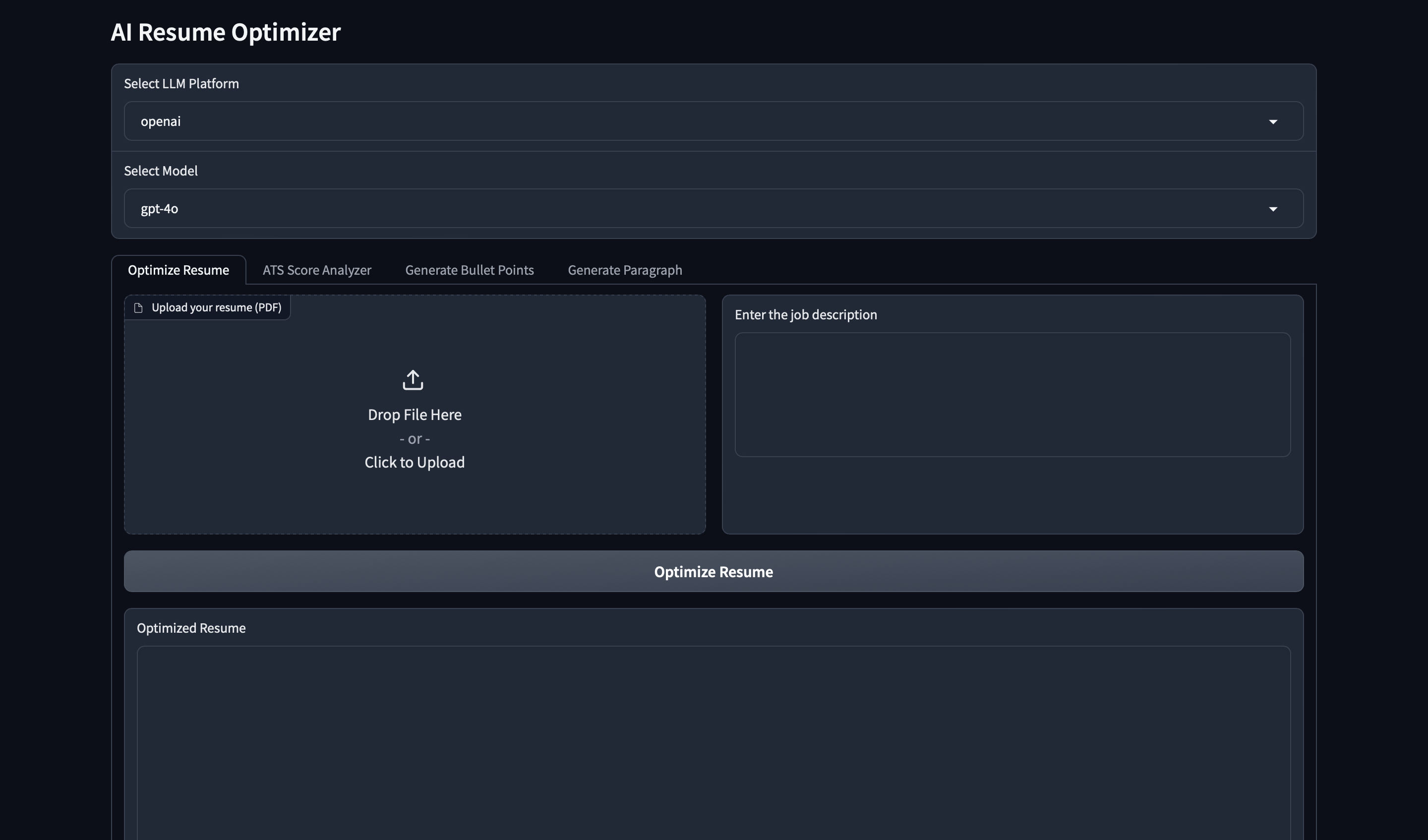Click the gpt-4o model field
This screenshot has width=1428, height=840.
(714, 209)
